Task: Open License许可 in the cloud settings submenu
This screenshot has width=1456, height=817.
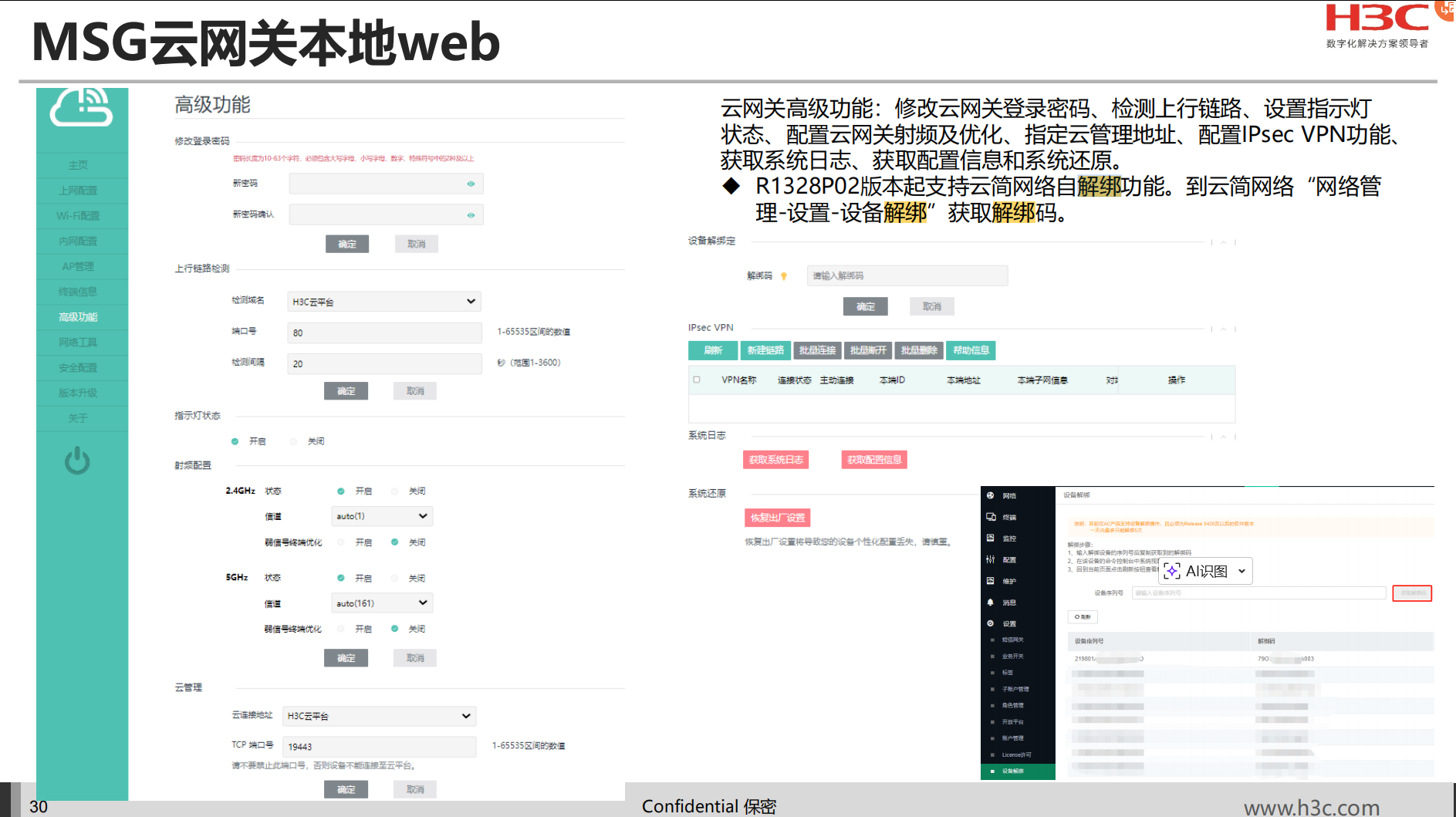Action: point(1018,755)
